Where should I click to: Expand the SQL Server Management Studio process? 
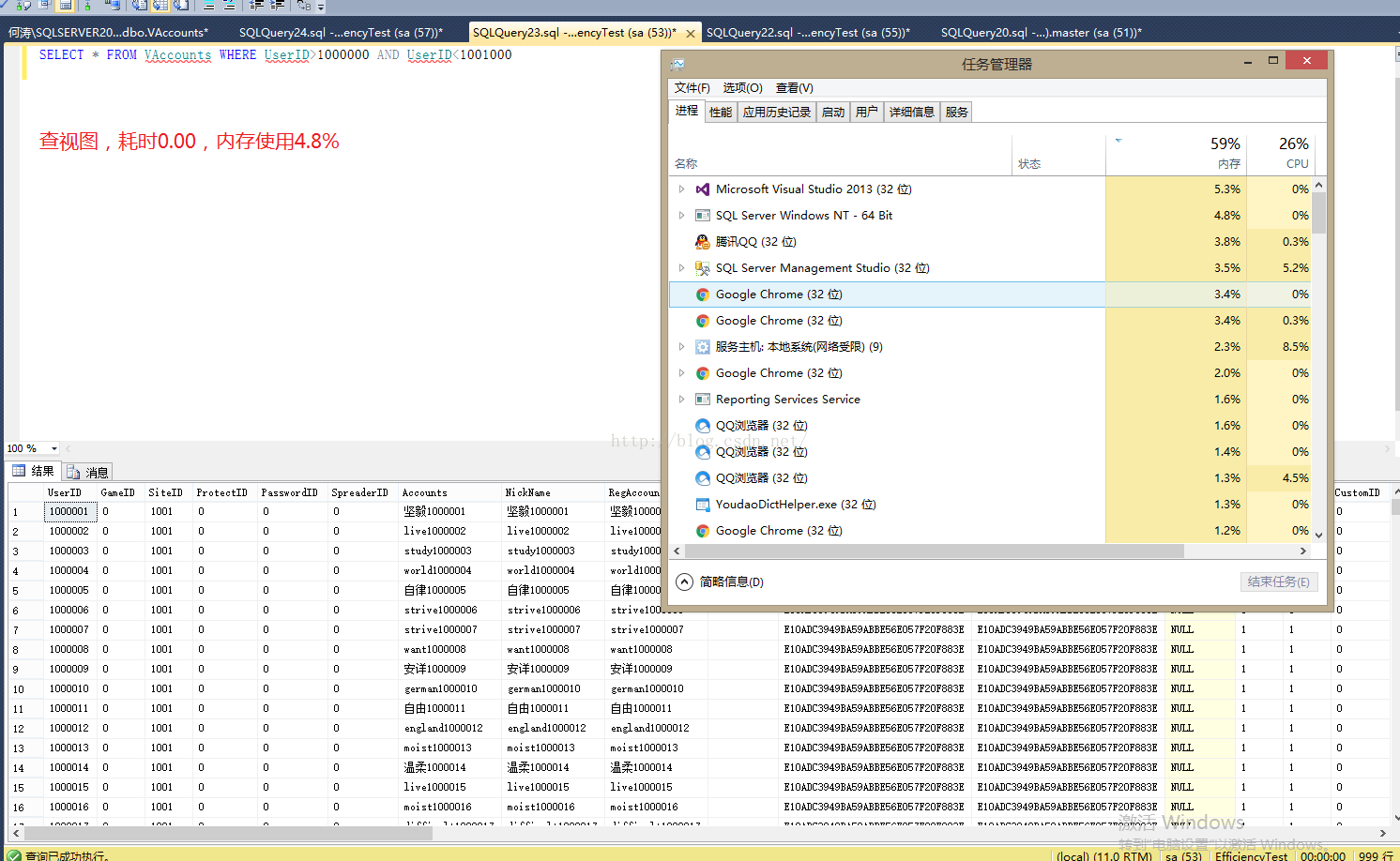click(681, 268)
